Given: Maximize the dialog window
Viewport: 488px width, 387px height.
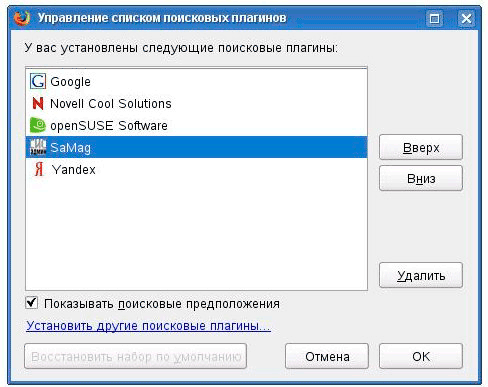Looking at the screenshot, I should point(434,18).
